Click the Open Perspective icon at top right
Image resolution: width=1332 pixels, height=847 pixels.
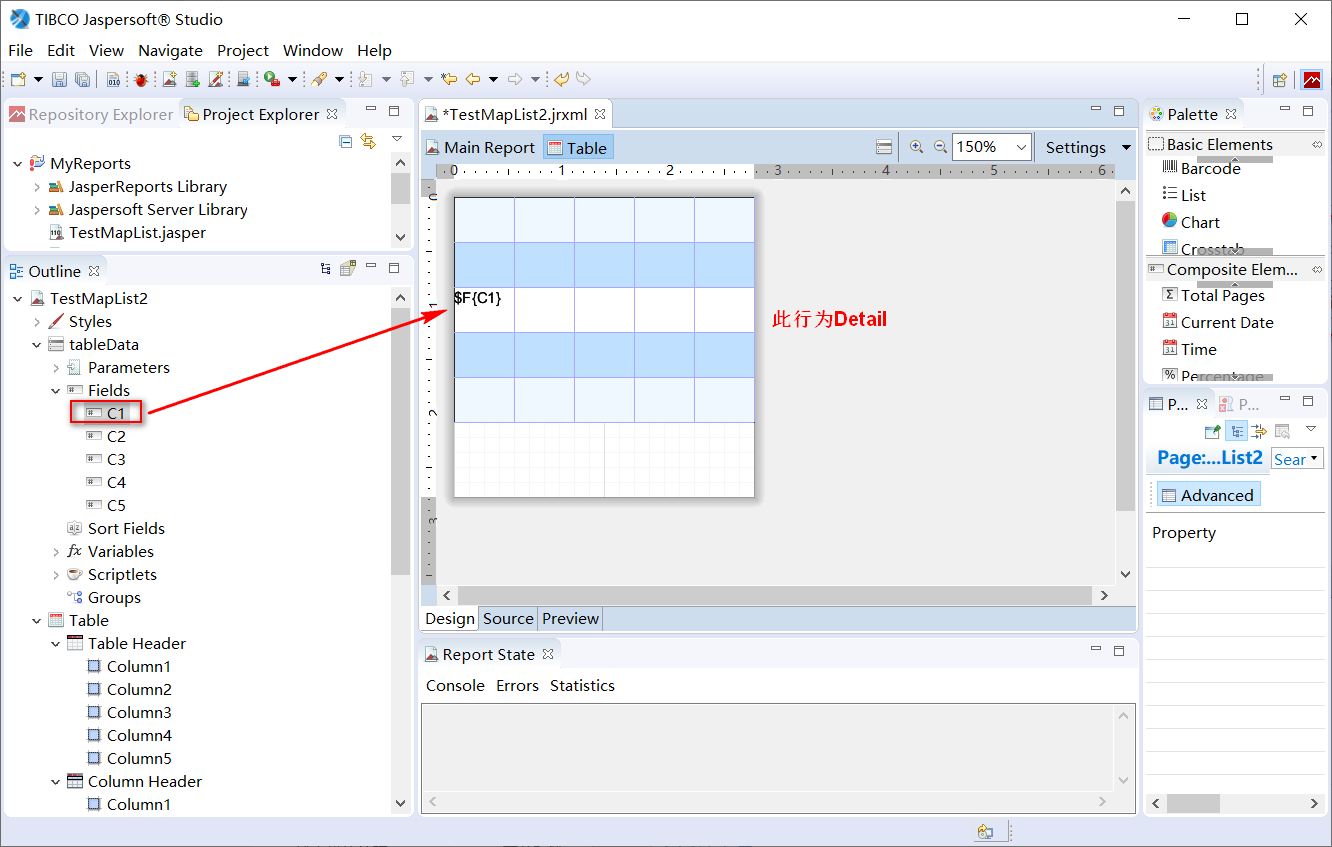[1279, 80]
